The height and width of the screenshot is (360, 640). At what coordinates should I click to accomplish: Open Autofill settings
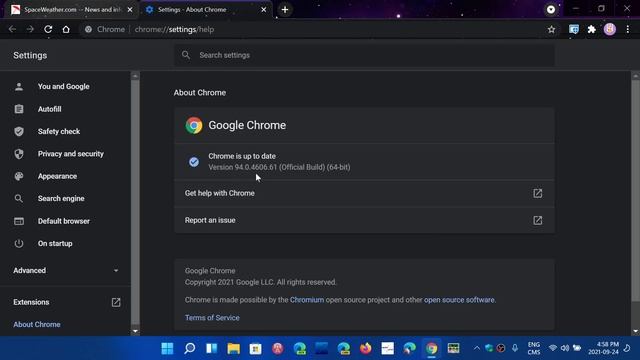coord(49,109)
